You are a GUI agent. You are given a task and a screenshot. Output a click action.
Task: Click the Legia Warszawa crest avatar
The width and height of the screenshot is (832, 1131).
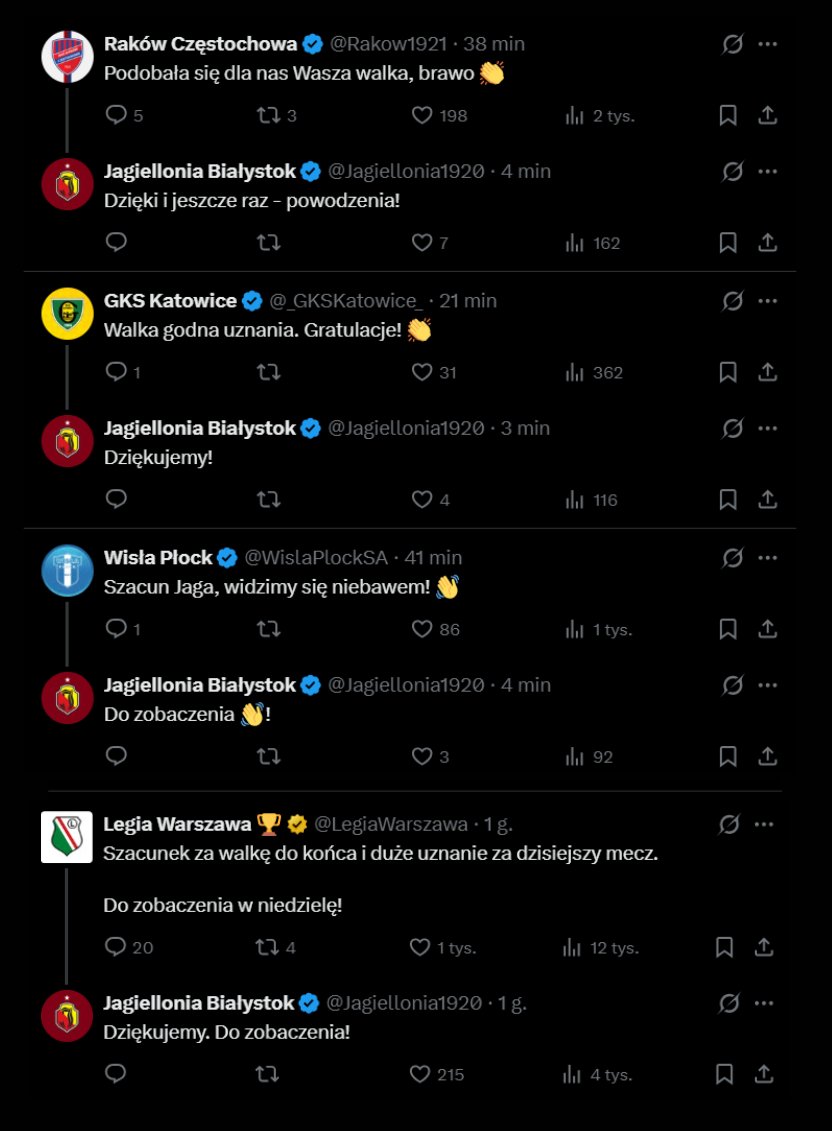67,837
